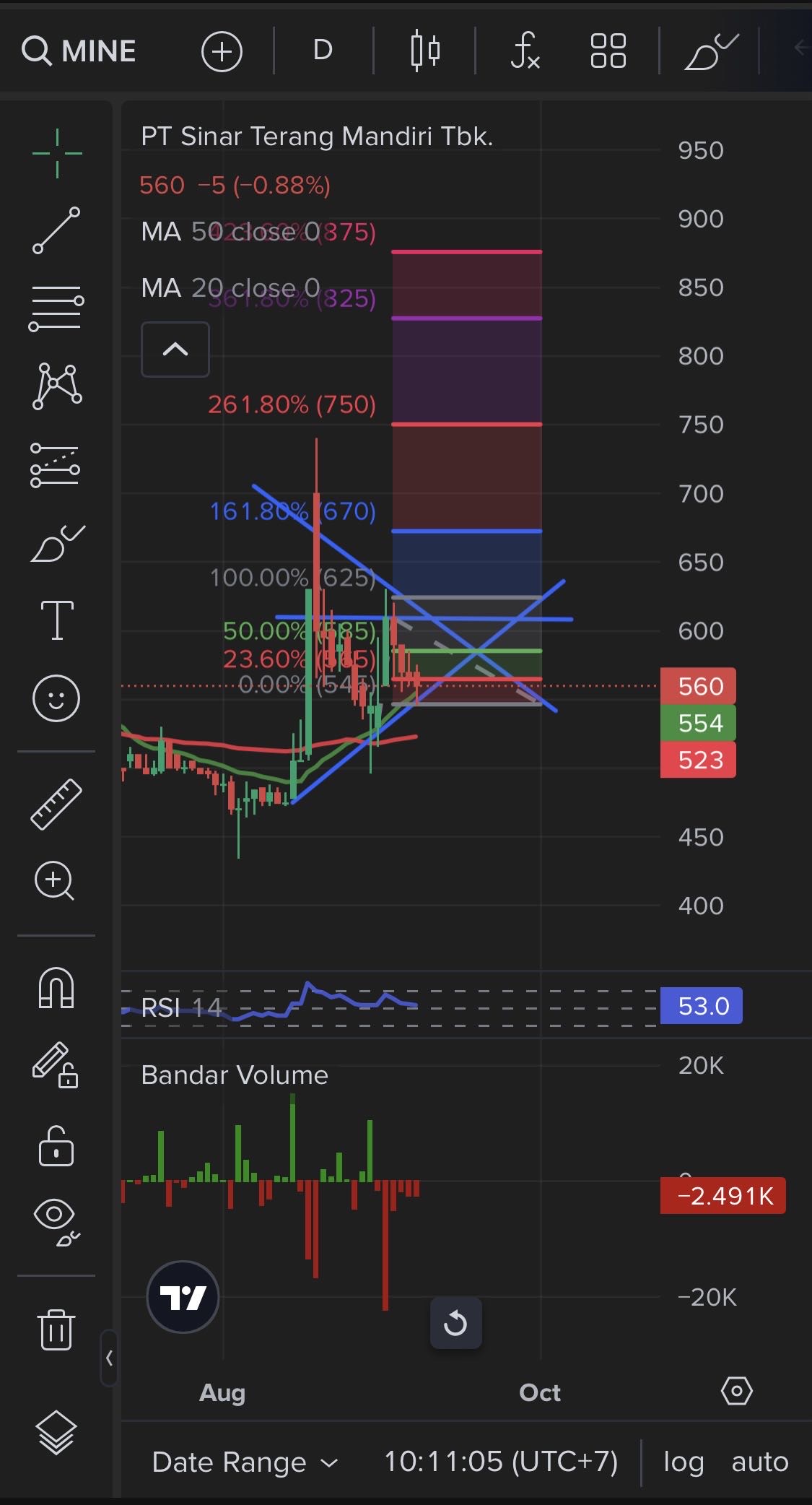Viewport: 812px width, 1505px height.
Task: Toggle magnet snap mode
Action: [56, 987]
